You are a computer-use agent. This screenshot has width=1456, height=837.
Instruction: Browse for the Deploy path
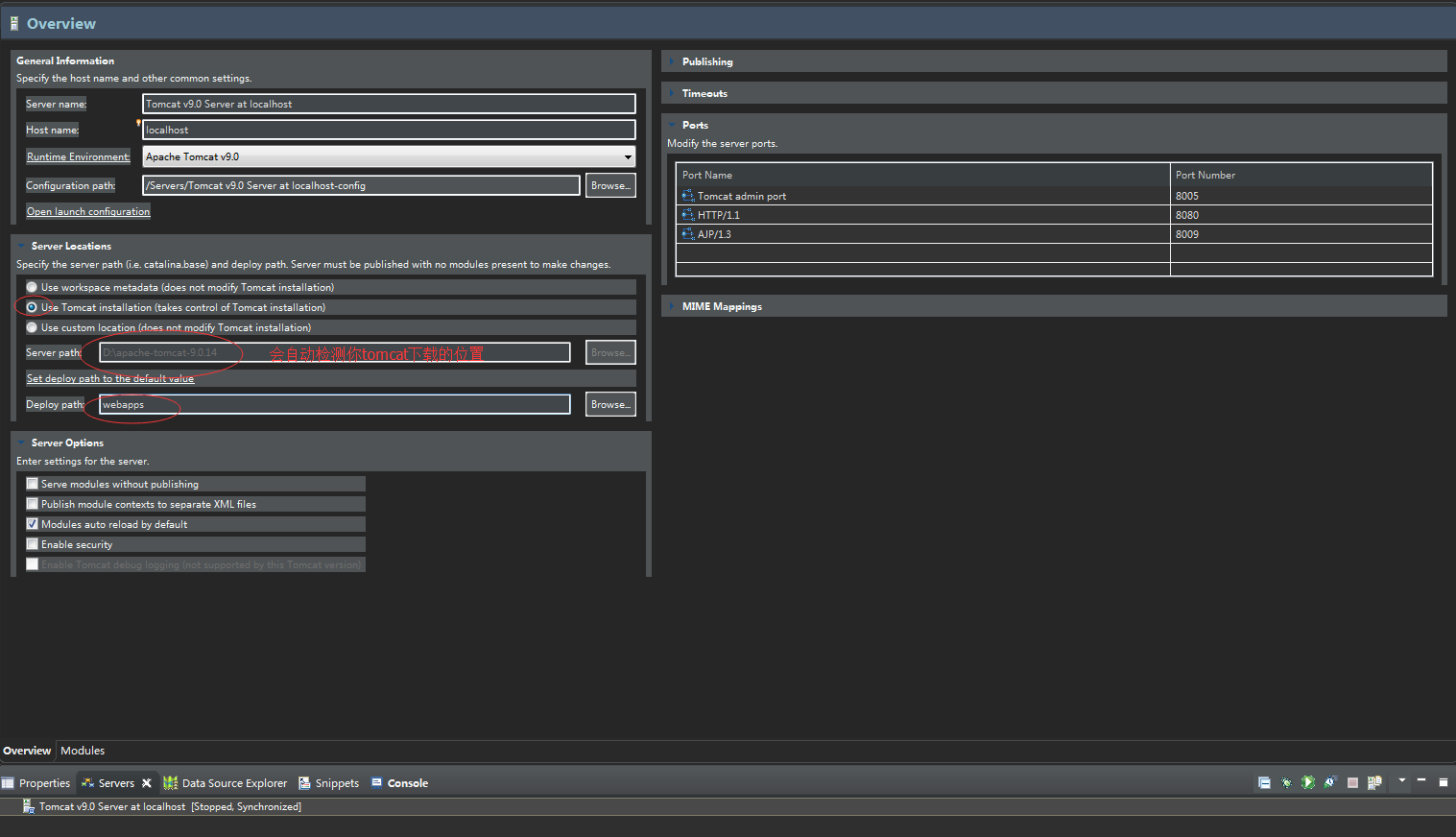pyautogui.click(x=610, y=404)
